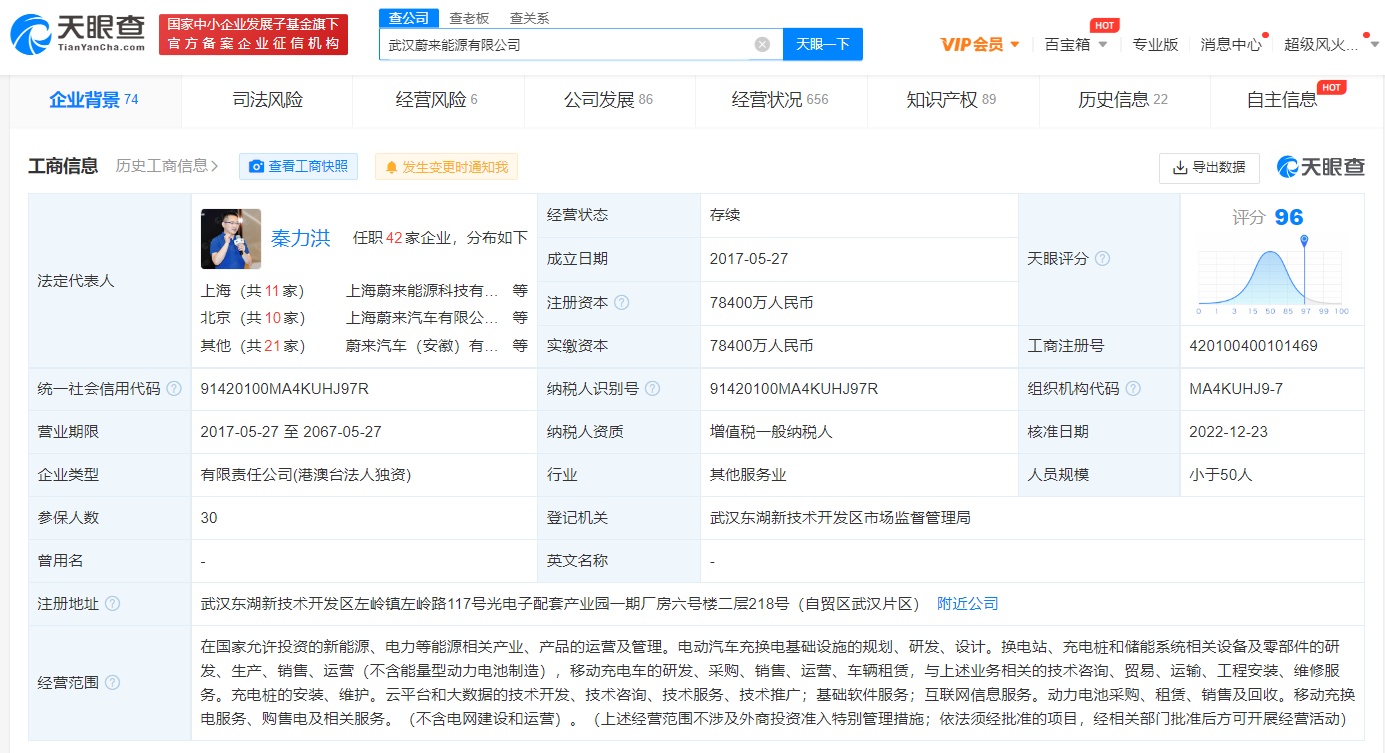The image size is (1385, 753).
Task: Click the TianYanCha logo icon
Action: coord(30,33)
